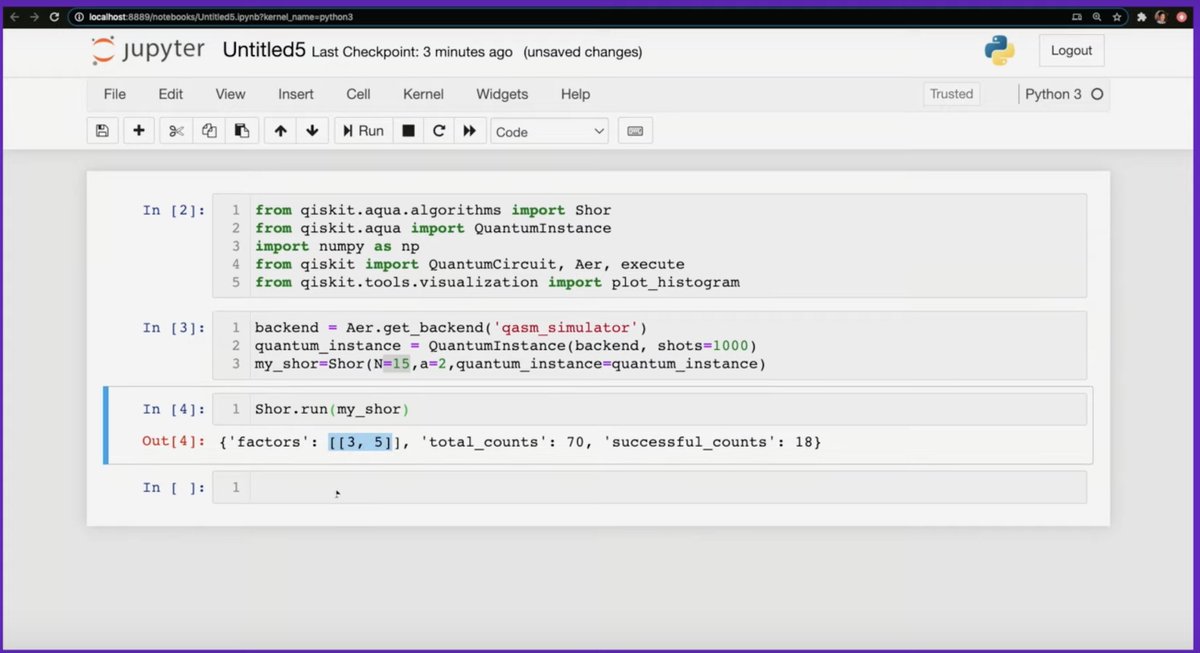This screenshot has height=653, width=1200.
Task: Click the In [3] prompt label
Action: [173, 327]
